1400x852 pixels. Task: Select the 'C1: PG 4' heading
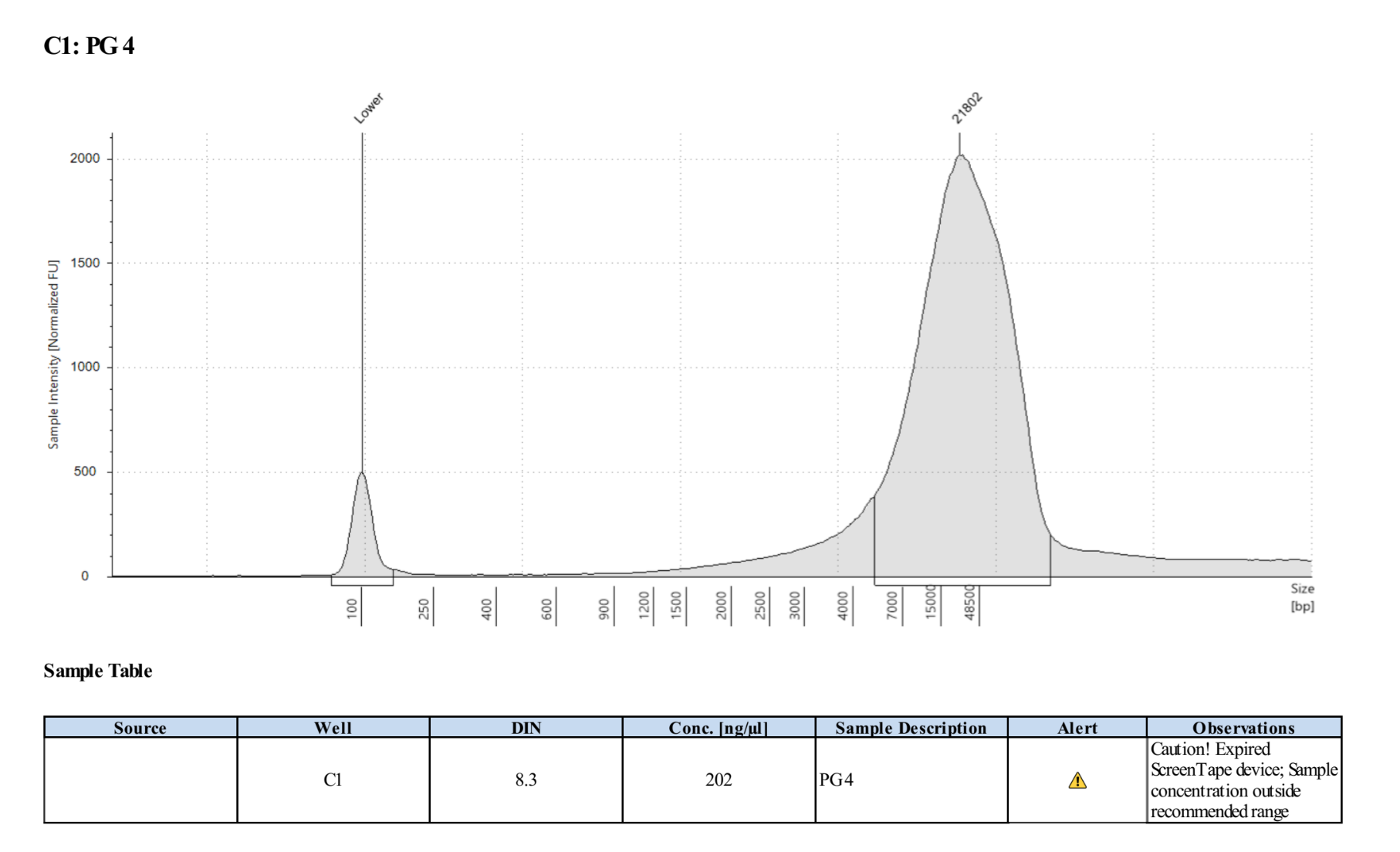point(89,46)
